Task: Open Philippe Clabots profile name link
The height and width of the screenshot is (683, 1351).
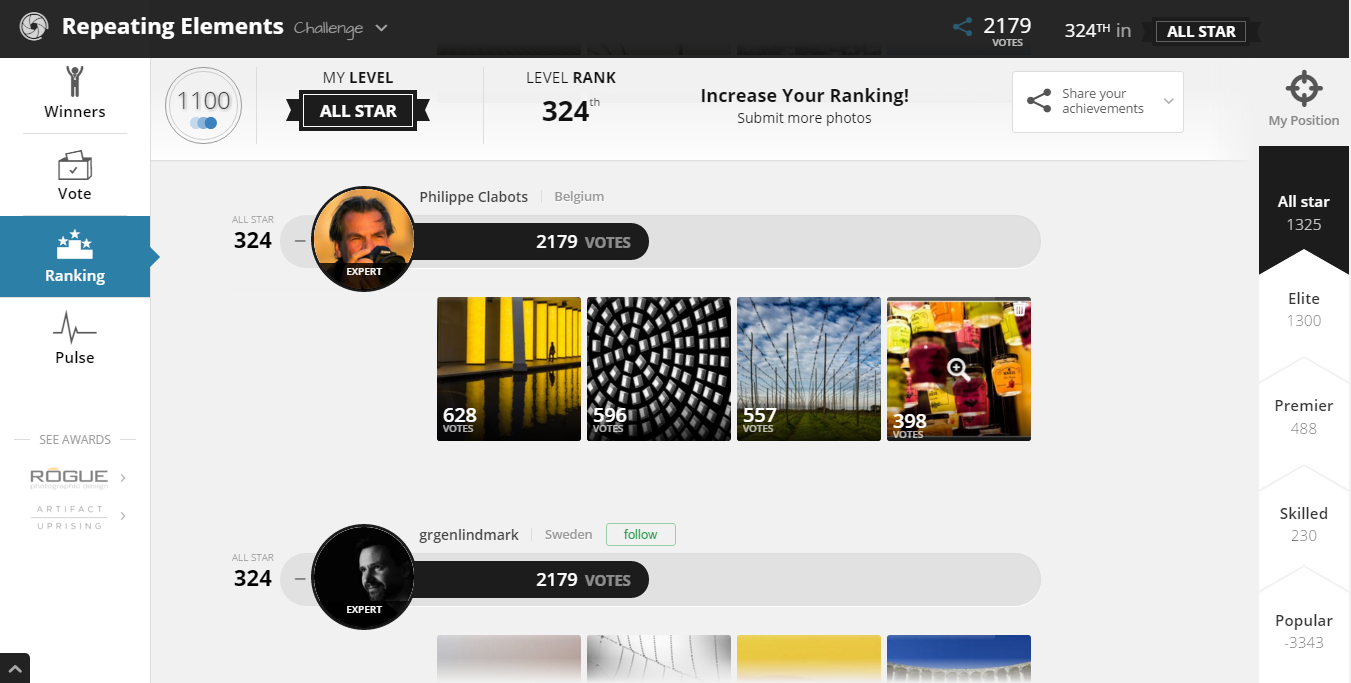Action: point(474,197)
